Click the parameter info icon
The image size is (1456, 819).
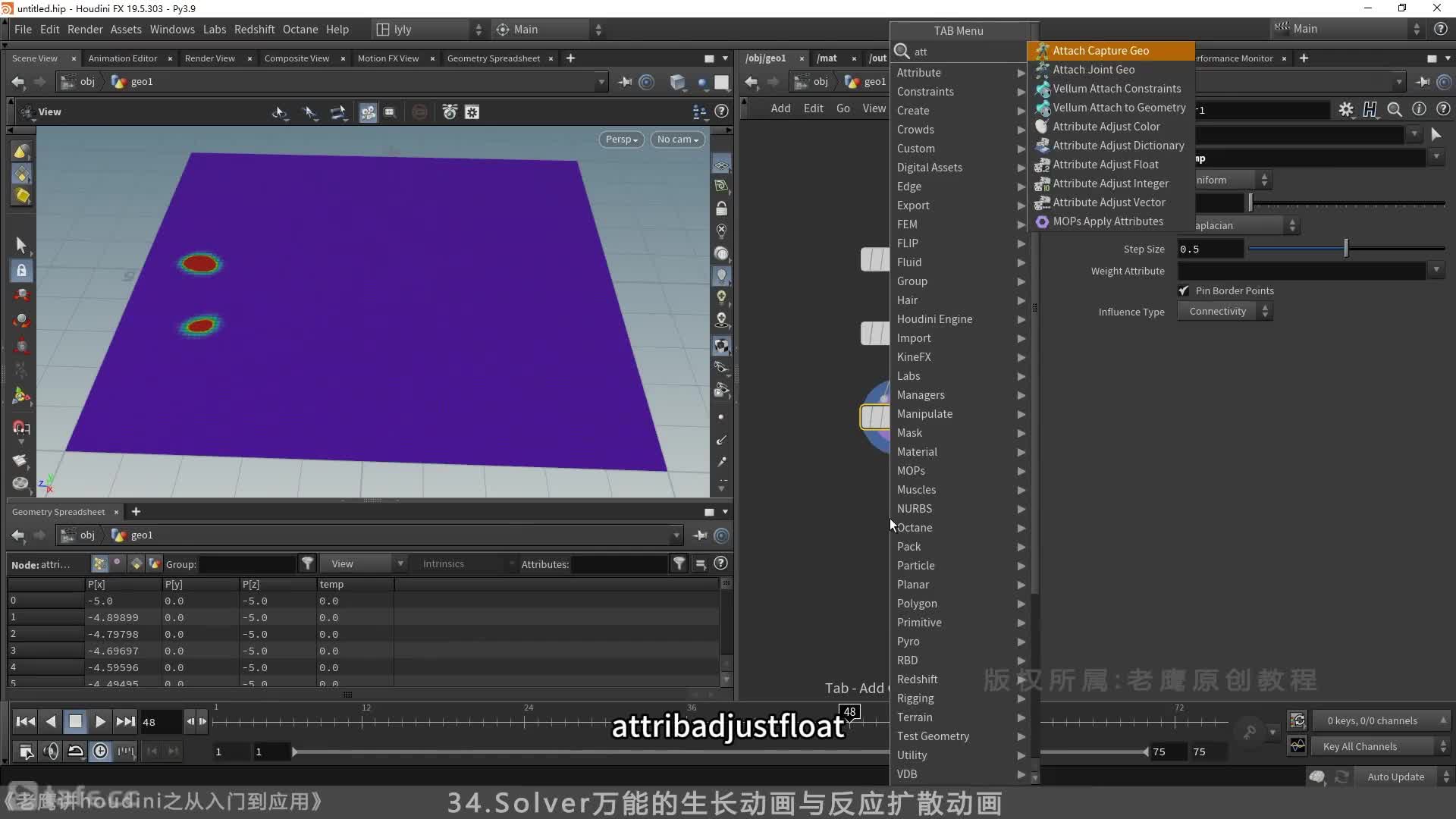[1419, 110]
